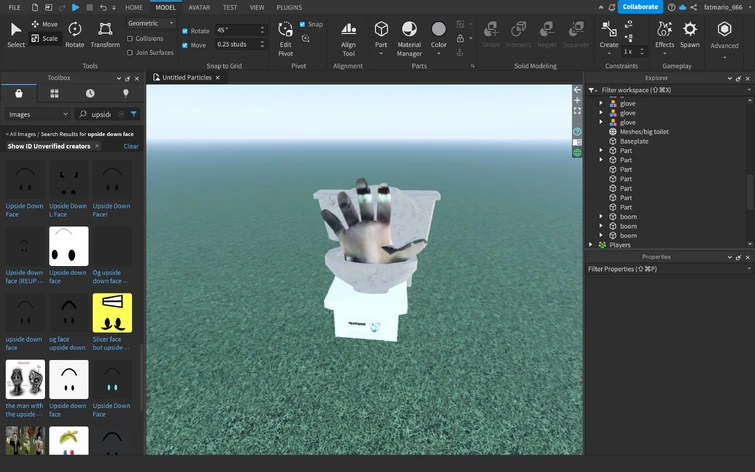Open the PLUGINS ribbon tab
Viewport: 755px width, 472px height.
[289, 7]
